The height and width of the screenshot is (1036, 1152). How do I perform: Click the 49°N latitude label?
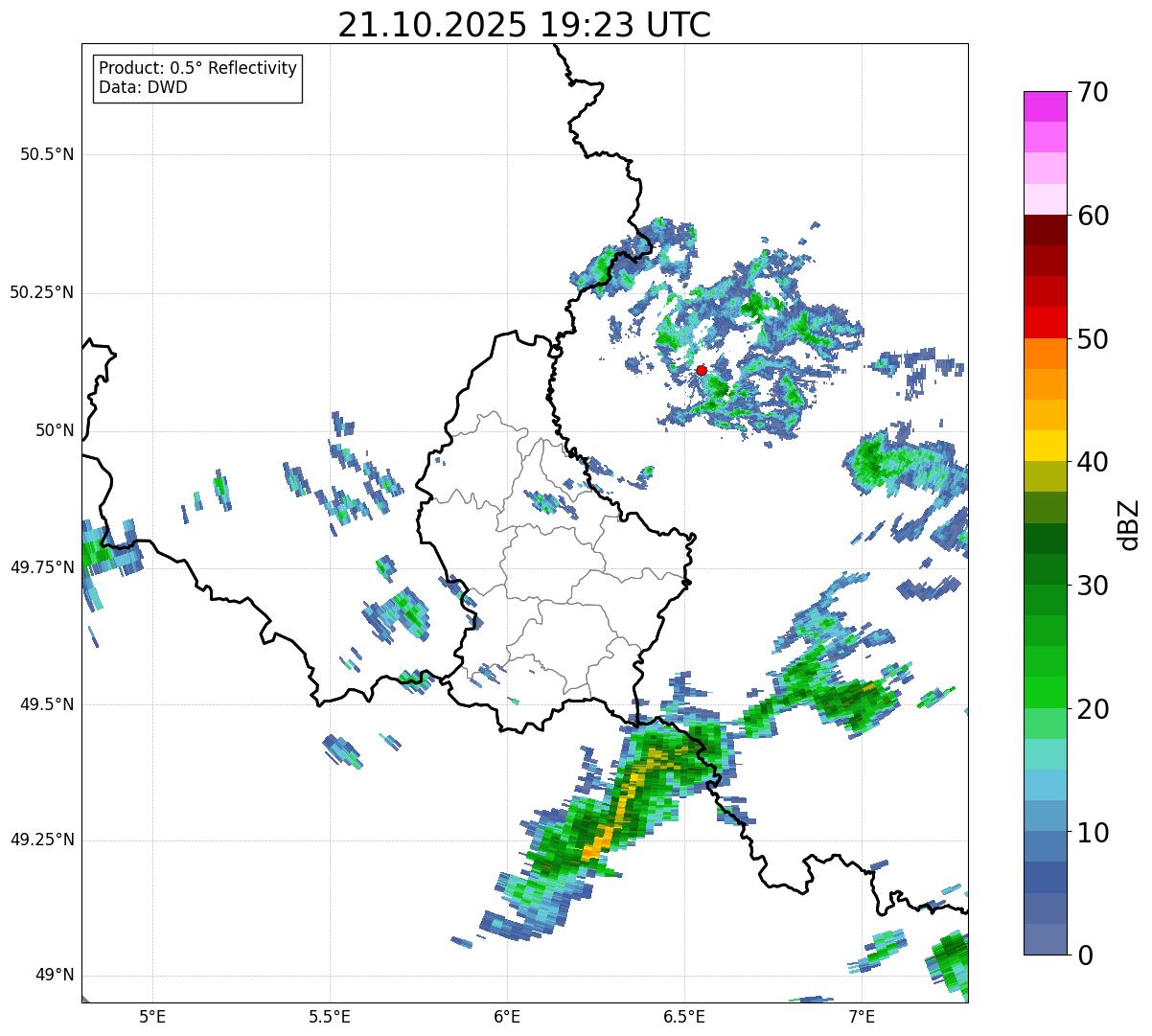pos(55,976)
